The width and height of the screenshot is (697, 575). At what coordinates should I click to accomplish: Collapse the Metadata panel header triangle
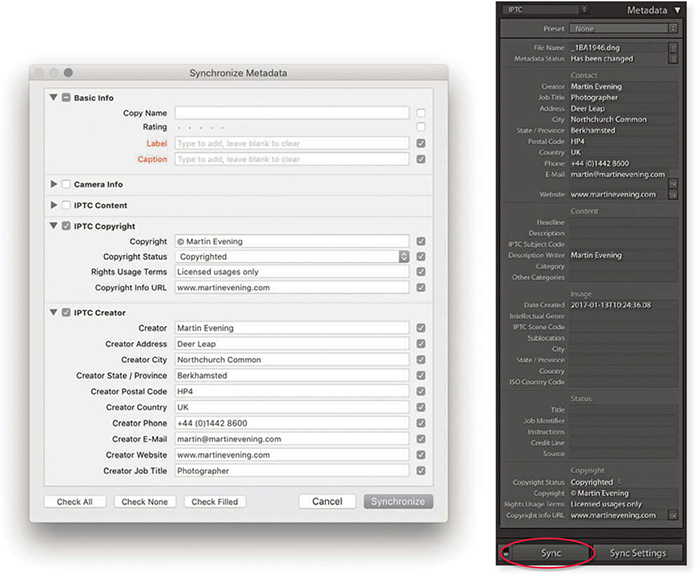tap(677, 9)
